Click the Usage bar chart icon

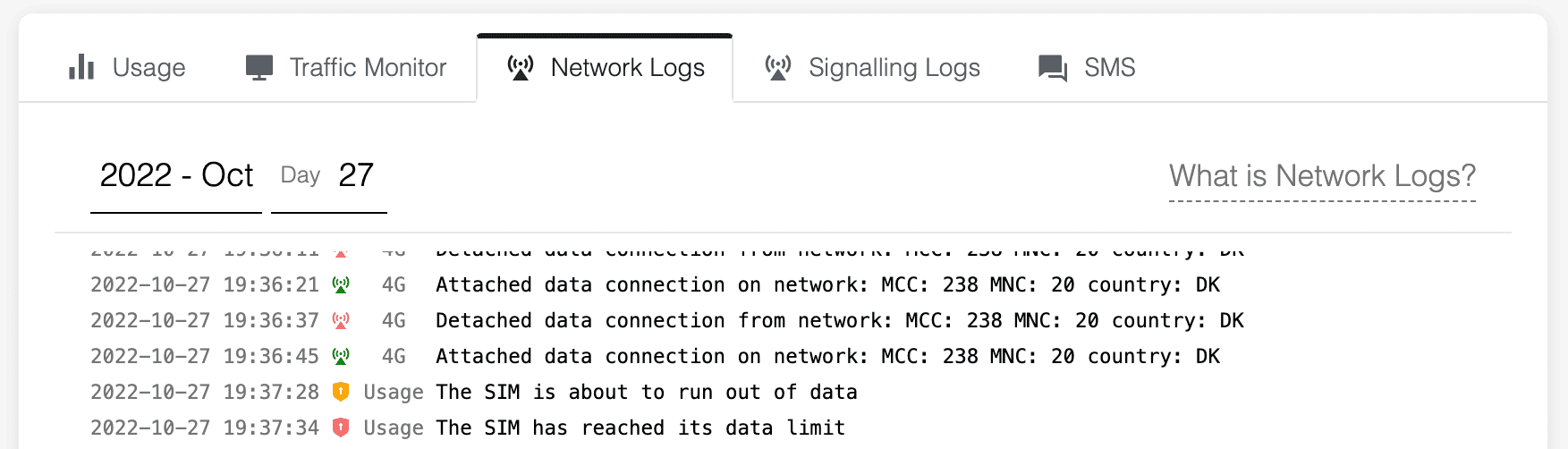81,67
